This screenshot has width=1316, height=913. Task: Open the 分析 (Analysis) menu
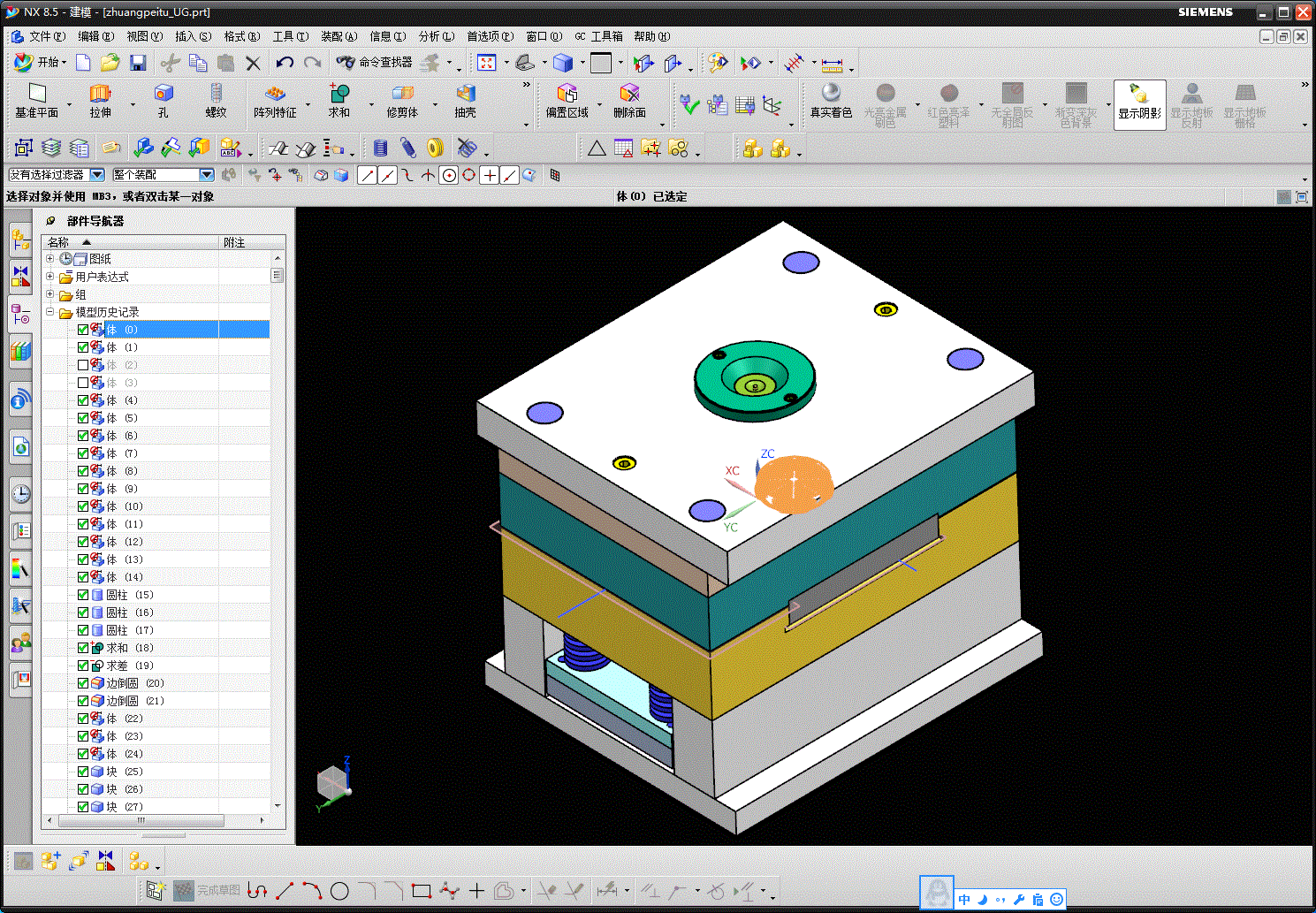(x=436, y=36)
